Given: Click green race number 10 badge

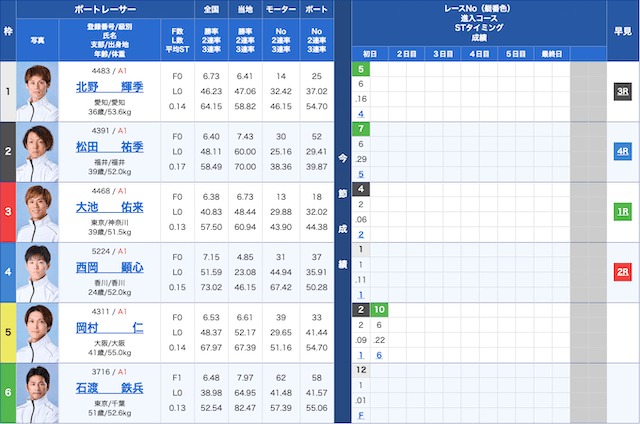Looking at the screenshot, I should tap(379, 310).
